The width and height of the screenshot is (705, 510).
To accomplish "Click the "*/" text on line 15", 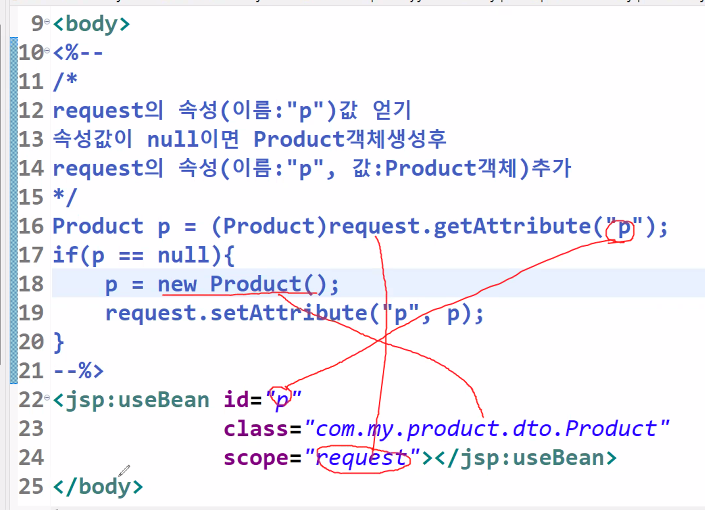I will 65,197.
